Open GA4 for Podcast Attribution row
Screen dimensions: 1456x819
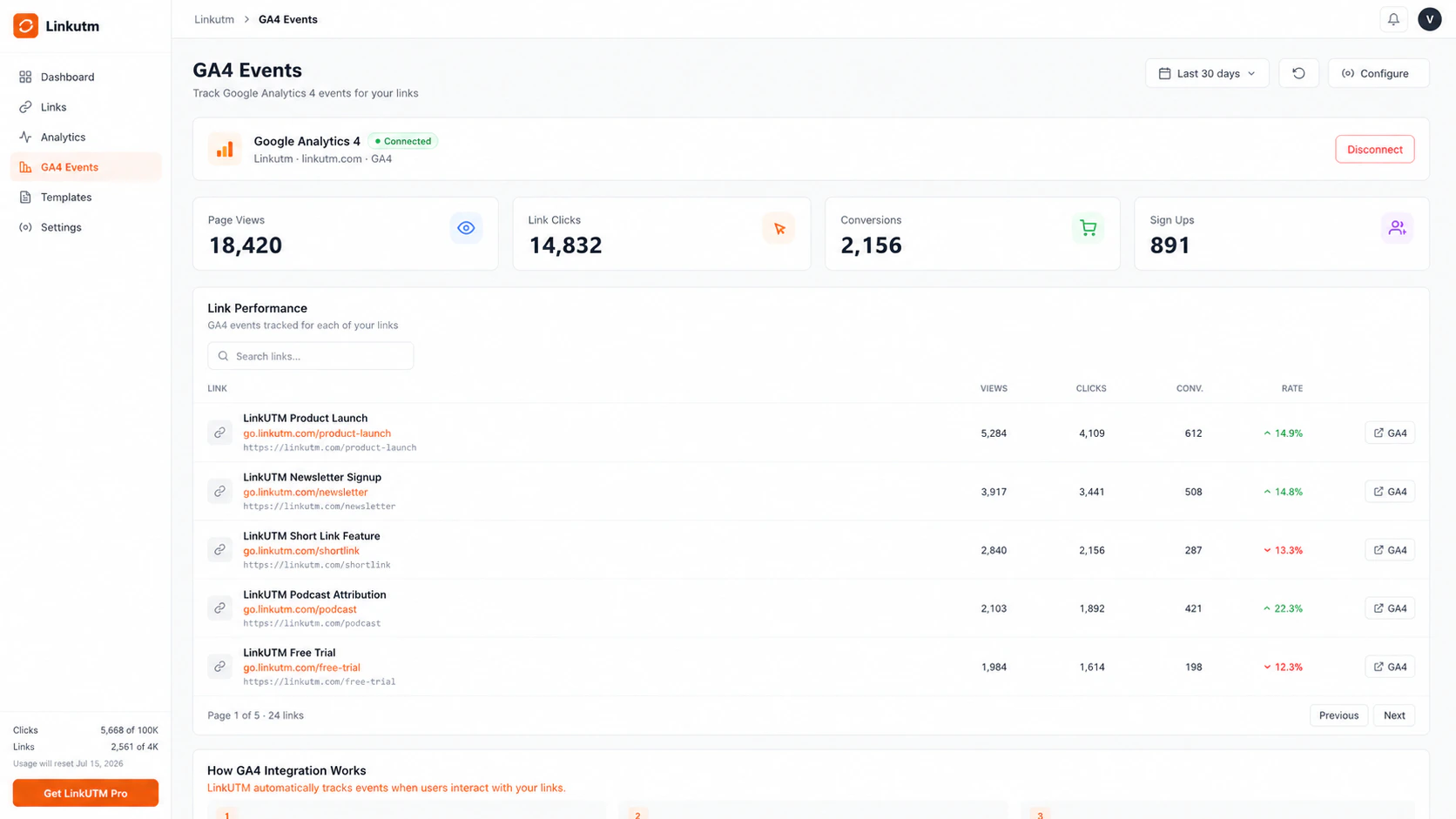click(x=1390, y=608)
